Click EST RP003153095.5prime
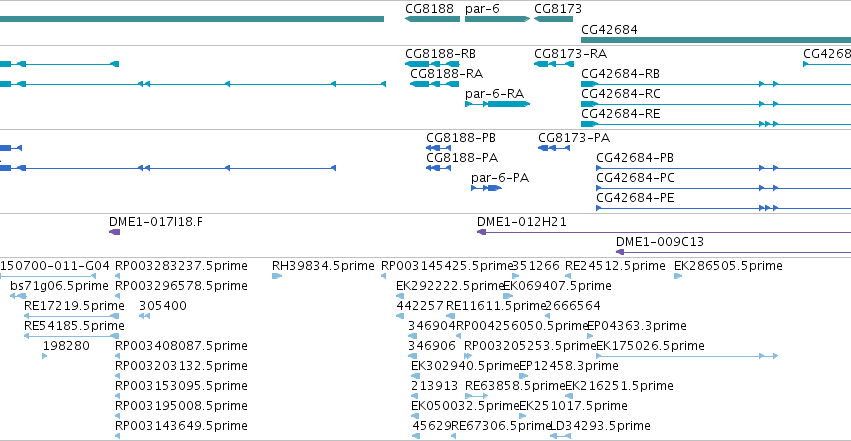This screenshot has width=851, height=441. [118, 397]
